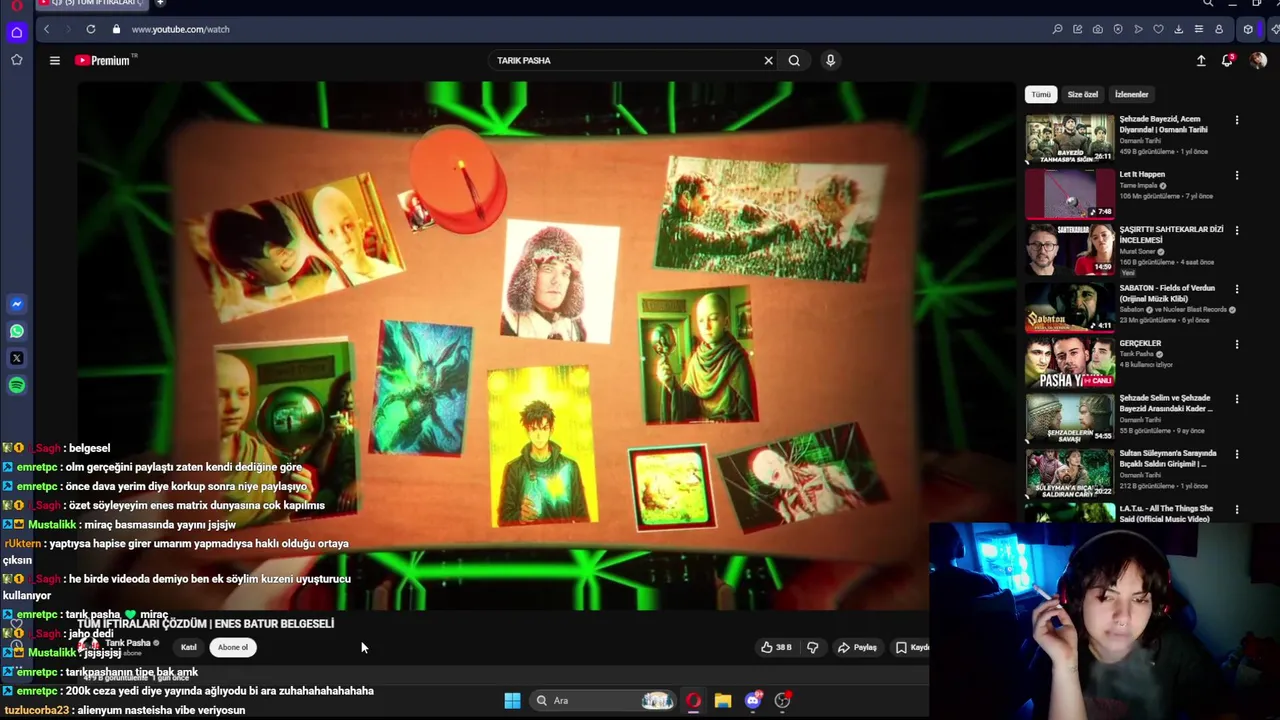
Task: Open options menu for SABATON video
Action: point(1237,289)
